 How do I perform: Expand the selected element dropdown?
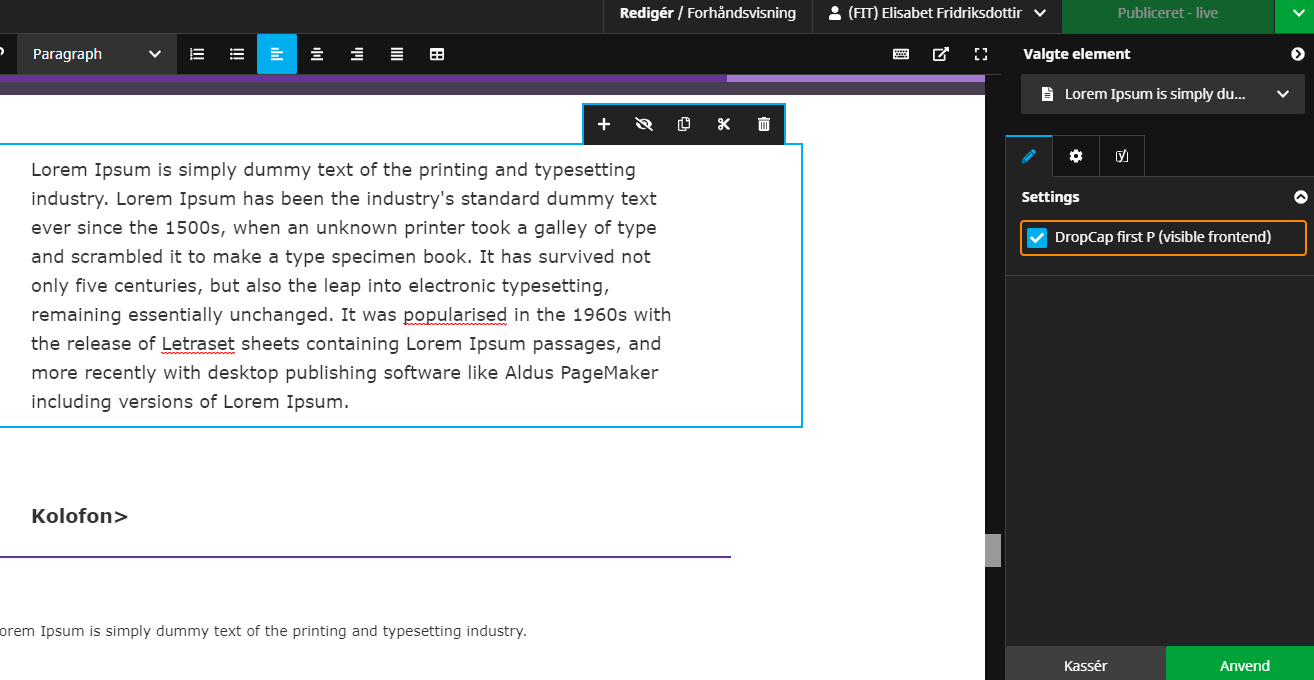click(x=1163, y=94)
